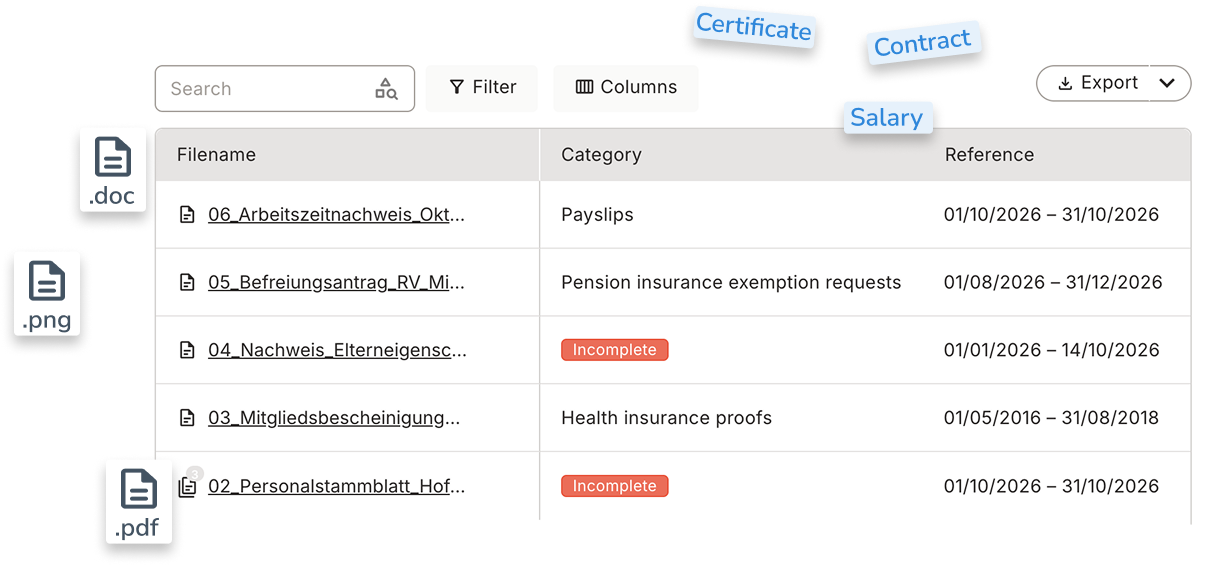Click Incomplete badge on 04_Nachweis row
This screenshot has height=566, width=1210.
tap(614, 350)
